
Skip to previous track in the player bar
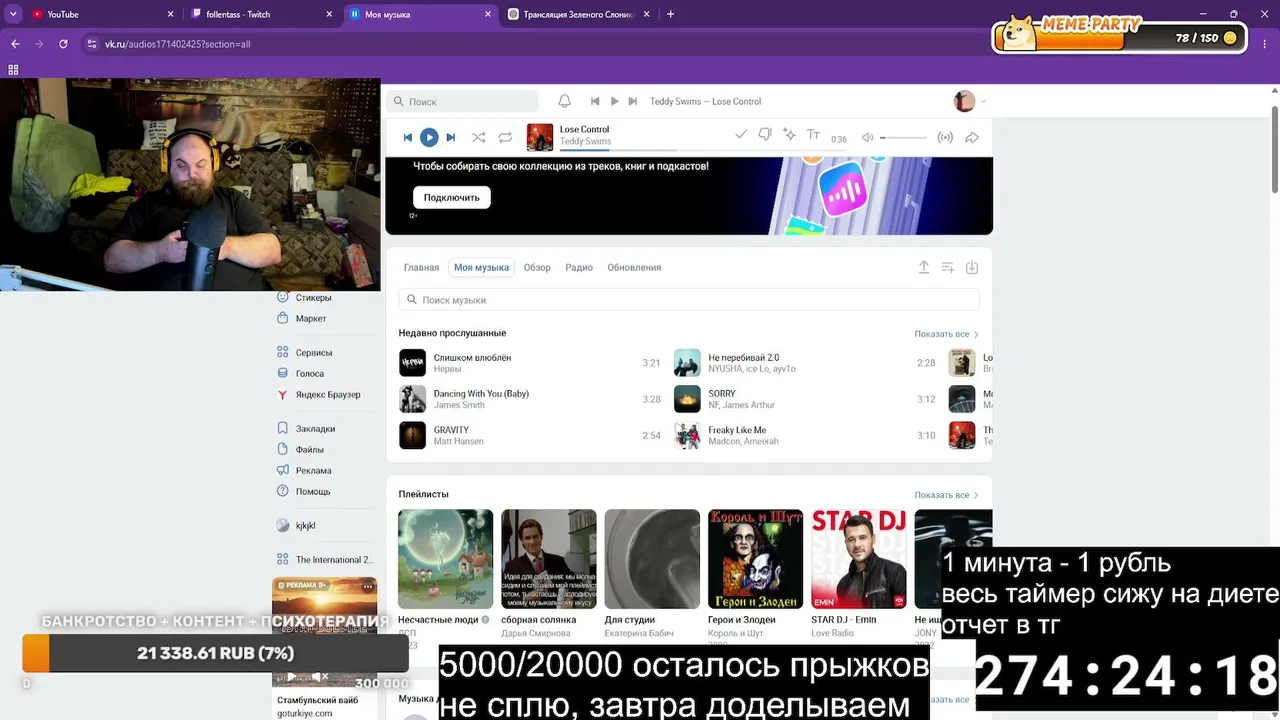pyautogui.click(x=407, y=138)
